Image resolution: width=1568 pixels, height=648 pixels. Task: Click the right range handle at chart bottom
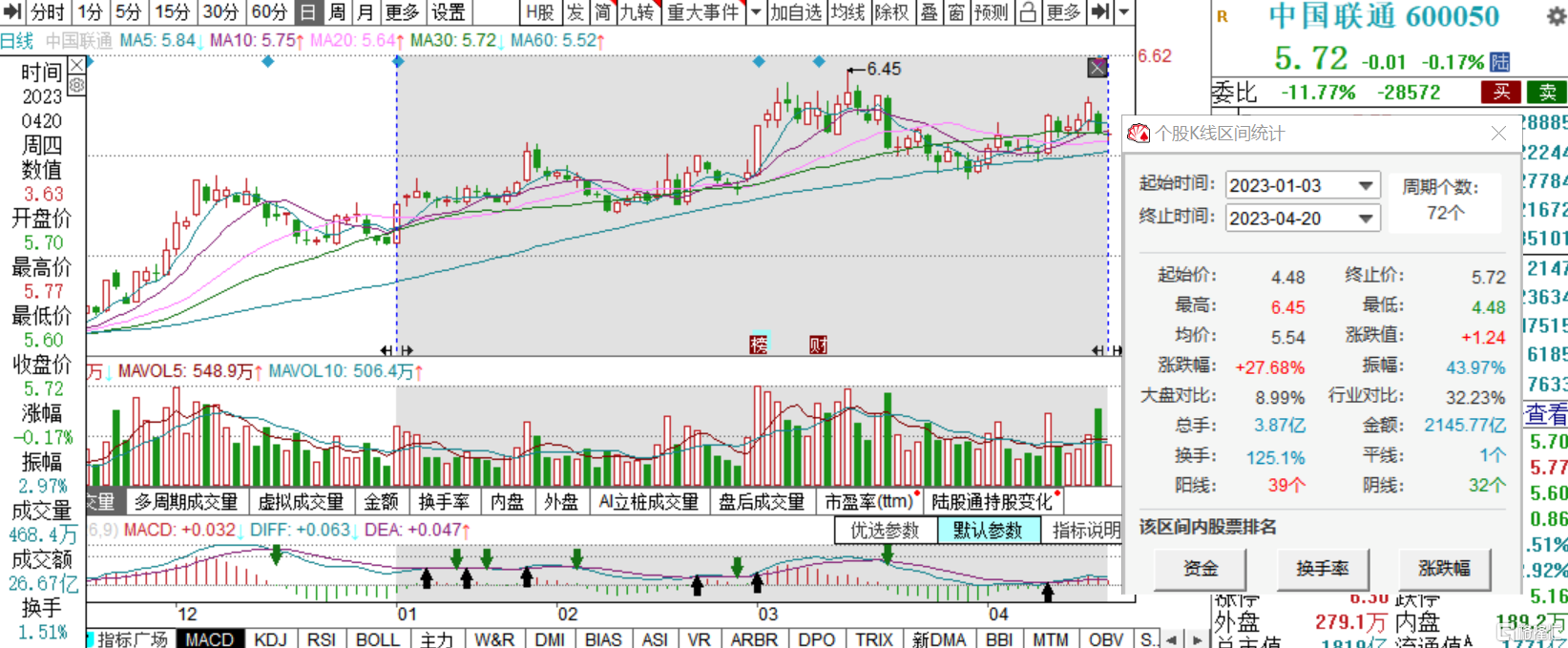coord(1106,350)
